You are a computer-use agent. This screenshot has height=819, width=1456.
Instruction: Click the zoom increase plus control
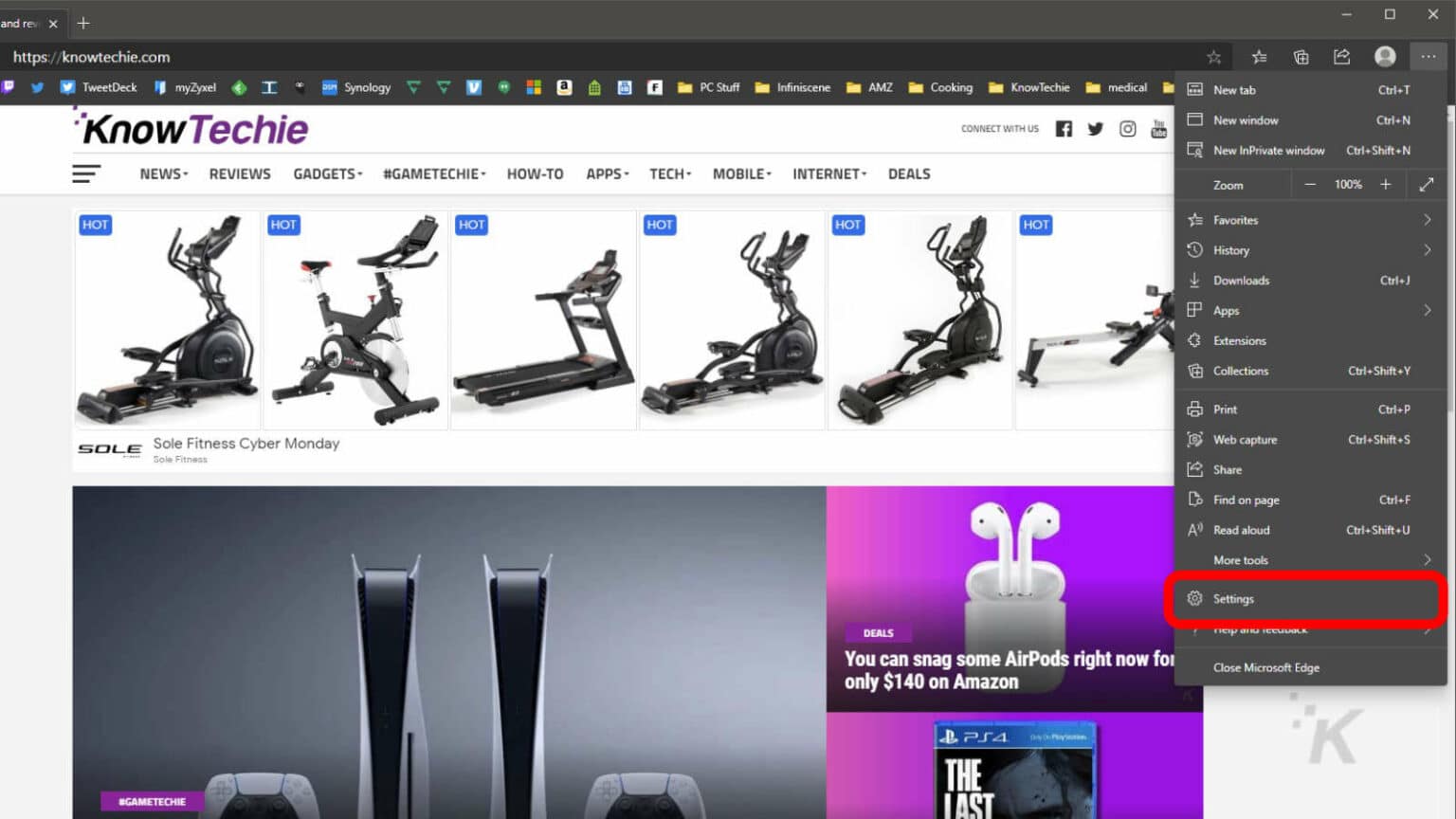tap(1386, 184)
